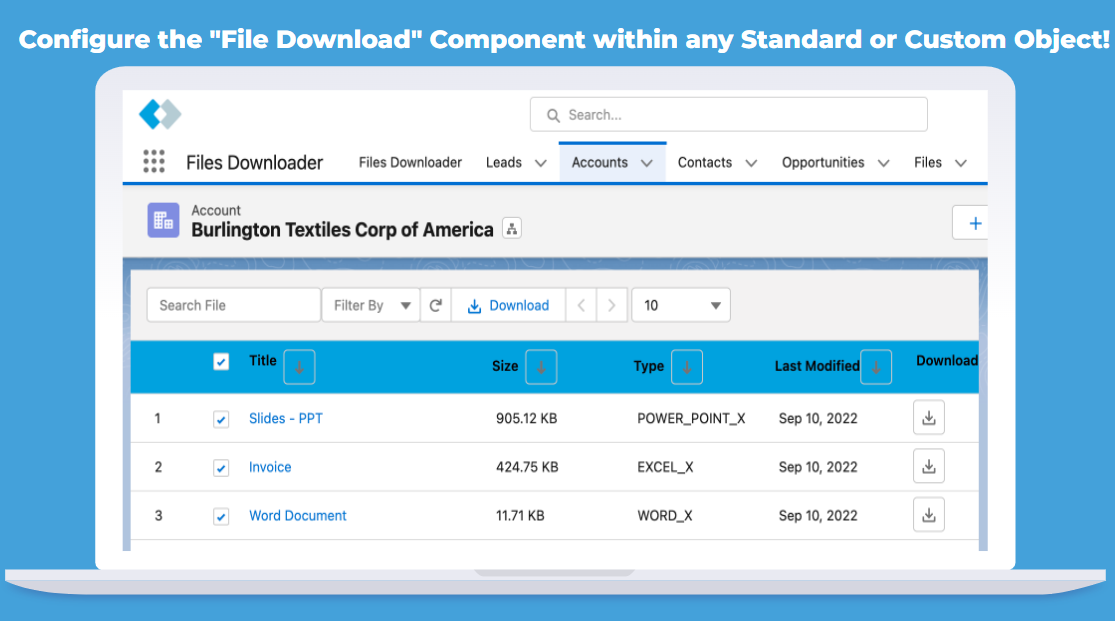Click download icon for Word Document row
The width and height of the screenshot is (1115, 621).
click(928, 515)
